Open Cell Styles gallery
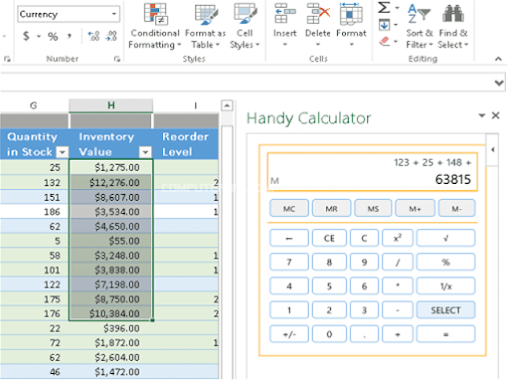This screenshot has height=381, width=509. [245, 26]
